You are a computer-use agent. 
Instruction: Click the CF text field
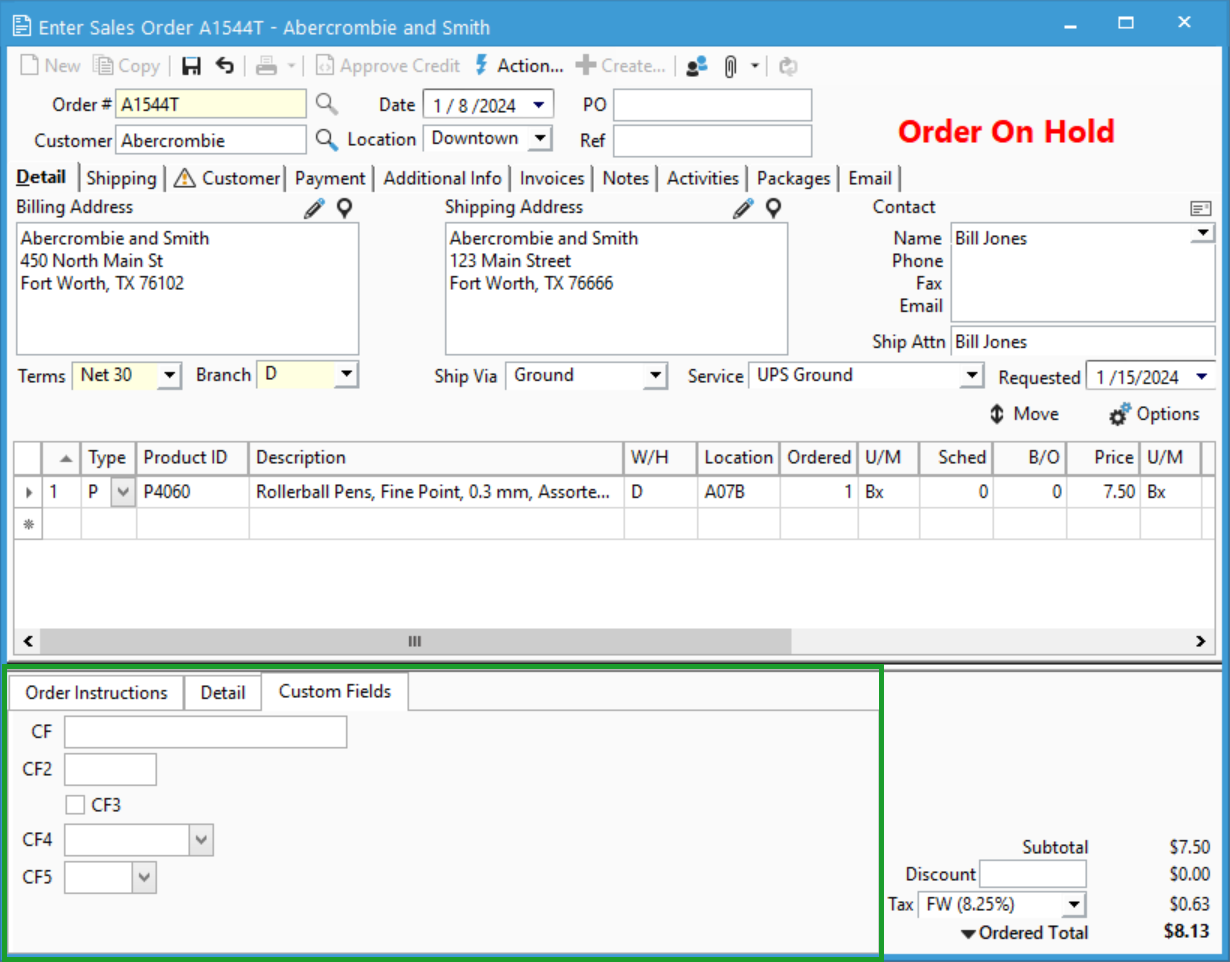[205, 732]
